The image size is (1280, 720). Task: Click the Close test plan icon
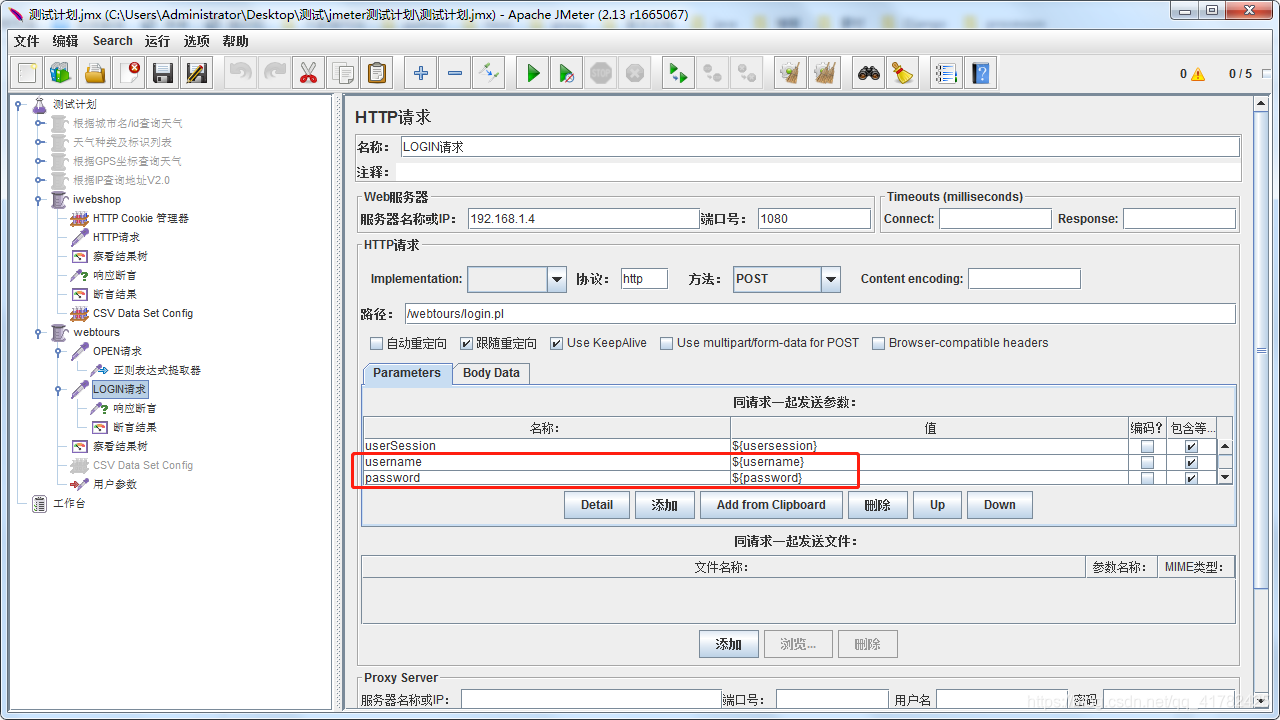(x=129, y=73)
